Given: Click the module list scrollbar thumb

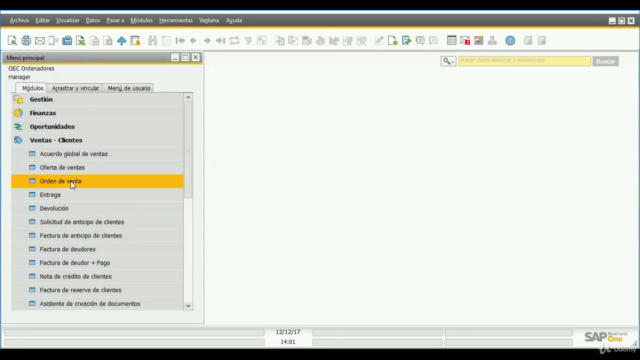Looking at the screenshot, I should [188, 150].
